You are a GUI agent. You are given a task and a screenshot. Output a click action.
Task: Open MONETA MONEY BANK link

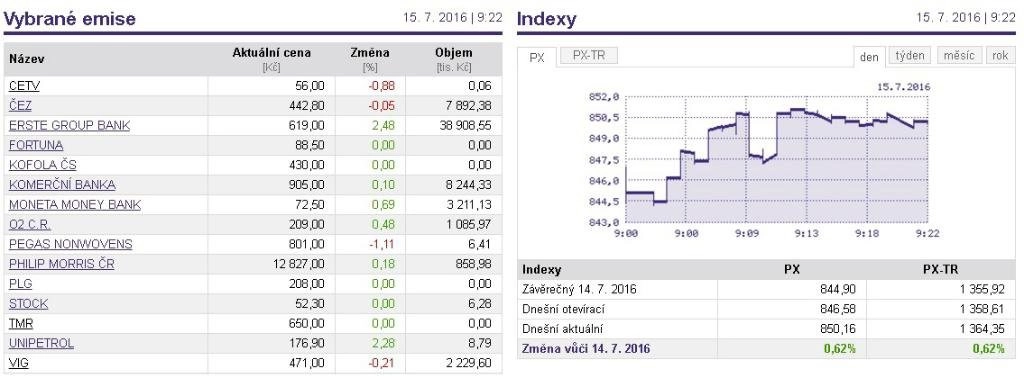click(75, 204)
